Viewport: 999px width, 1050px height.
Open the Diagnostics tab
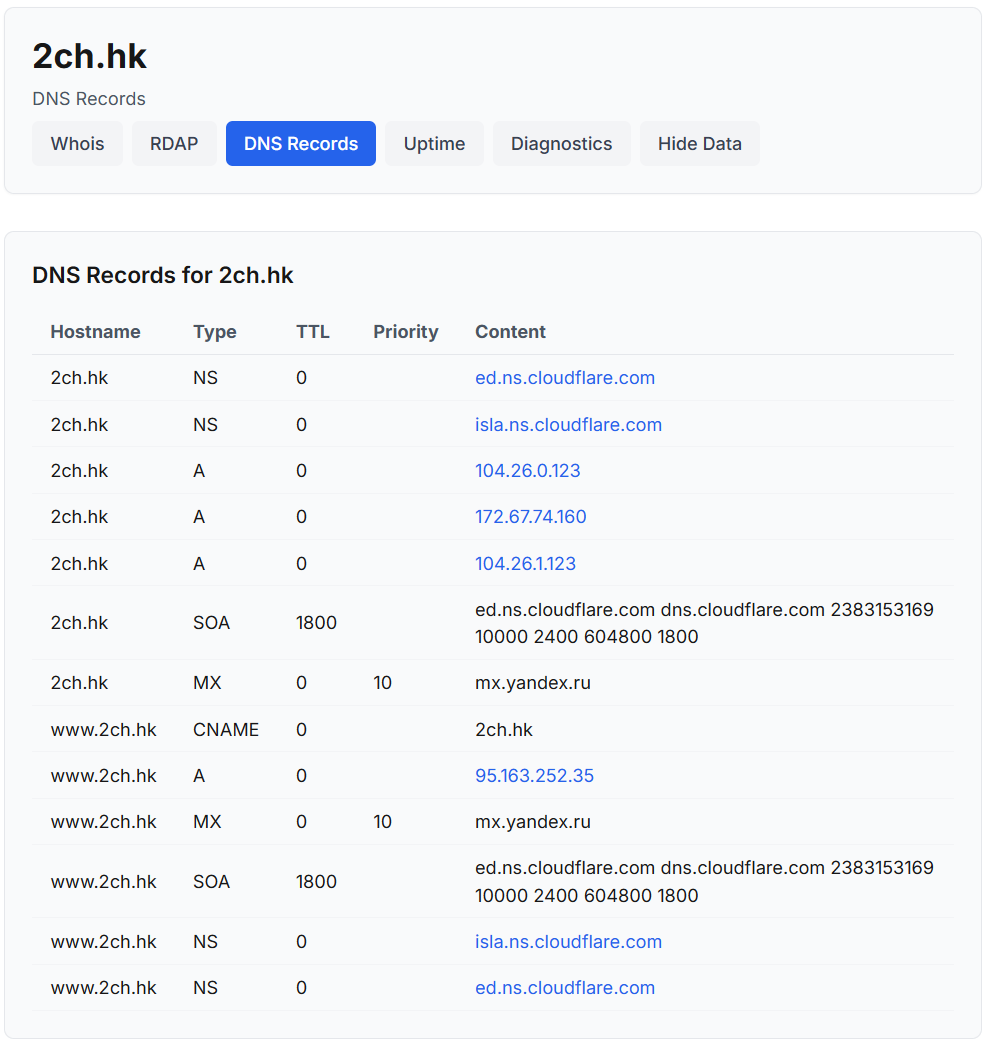click(561, 144)
